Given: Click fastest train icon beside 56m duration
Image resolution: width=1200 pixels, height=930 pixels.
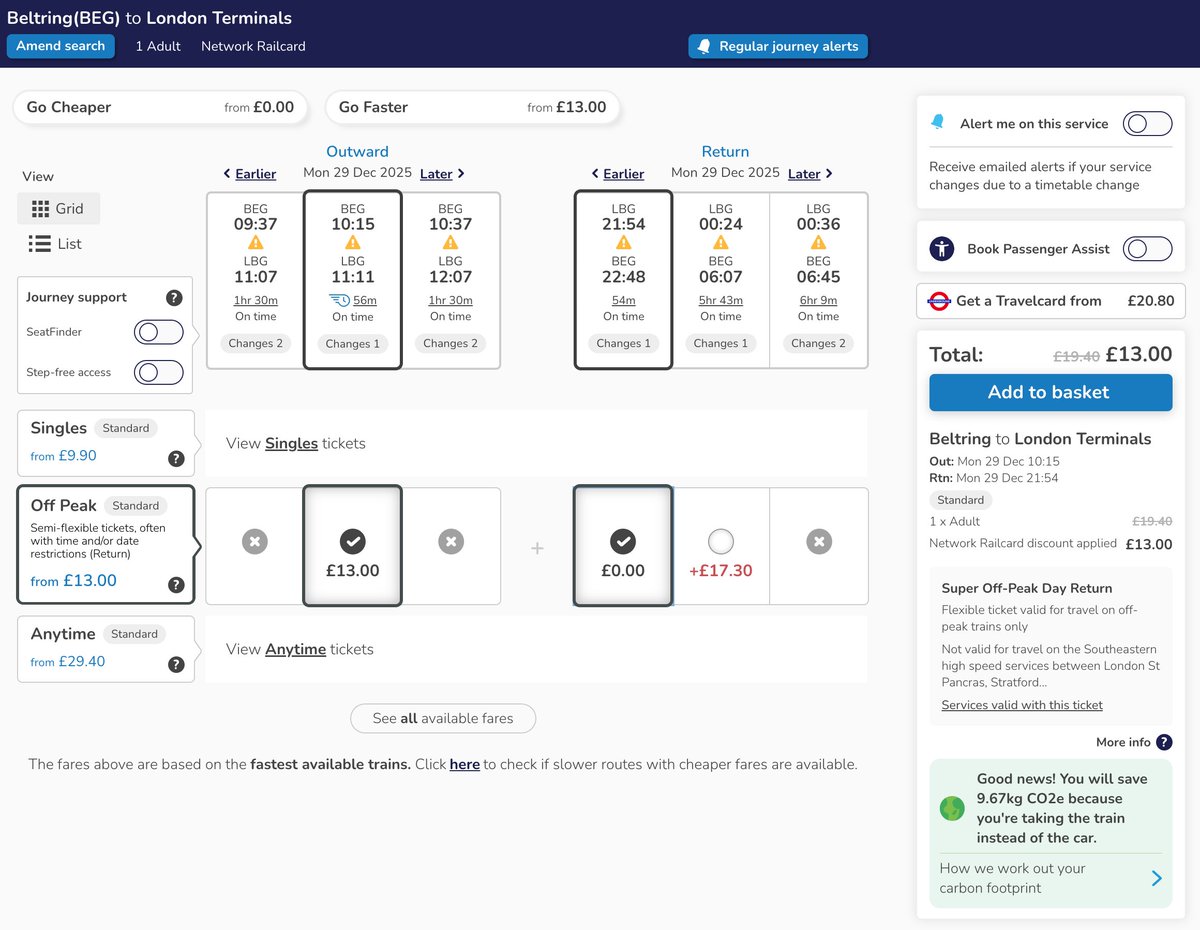Looking at the screenshot, I should click(x=340, y=301).
